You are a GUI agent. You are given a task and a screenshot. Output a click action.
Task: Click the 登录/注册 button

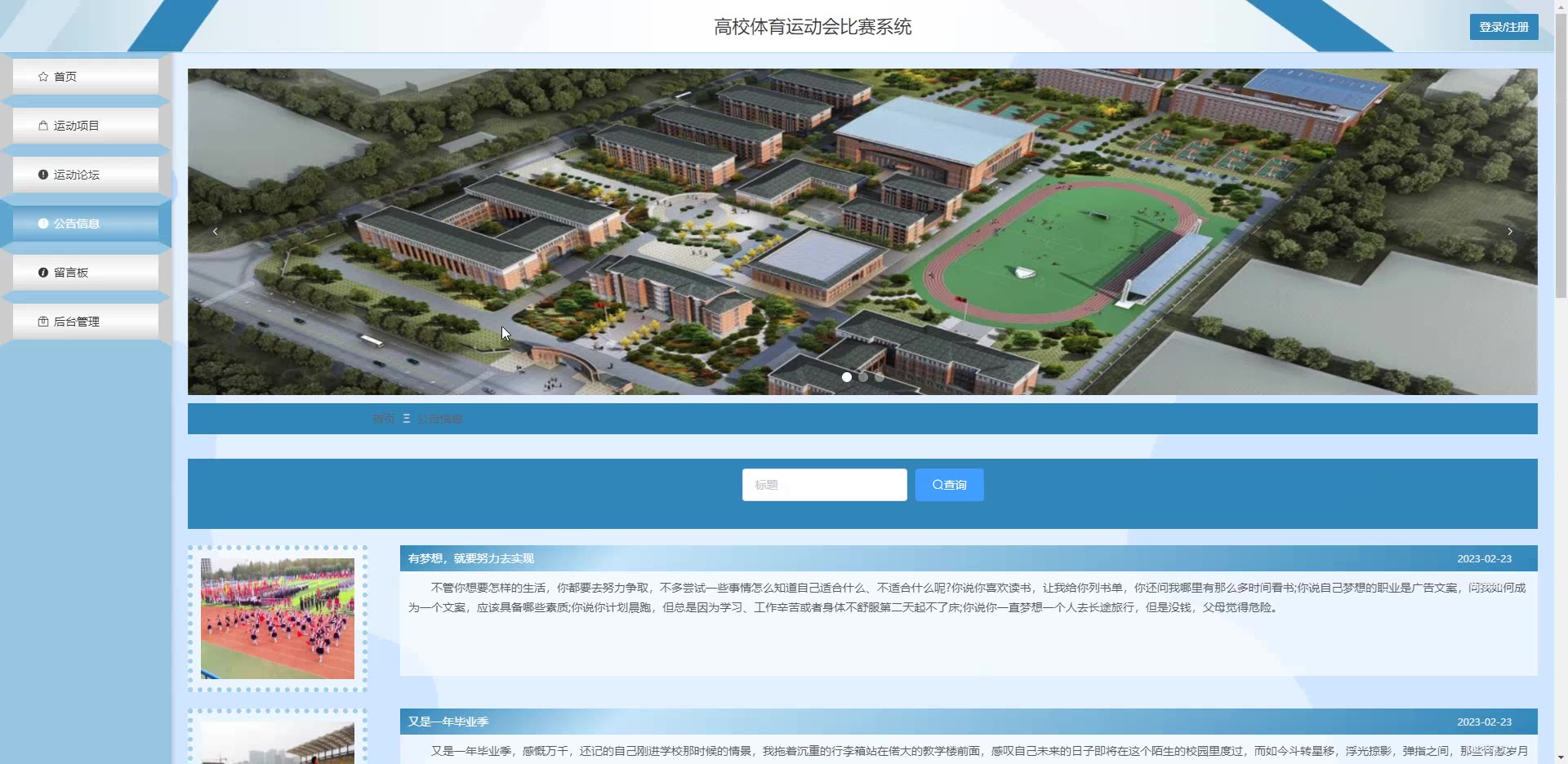click(1503, 27)
